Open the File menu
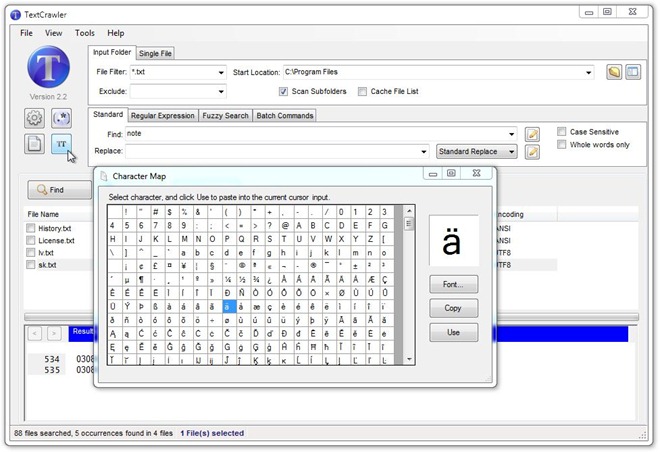The width and height of the screenshot is (660, 452). 26,33
